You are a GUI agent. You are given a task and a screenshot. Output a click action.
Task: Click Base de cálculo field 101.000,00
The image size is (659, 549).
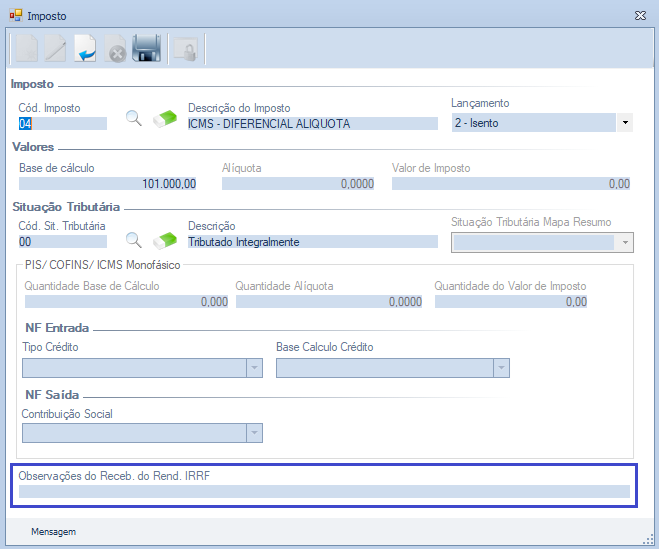pos(108,184)
